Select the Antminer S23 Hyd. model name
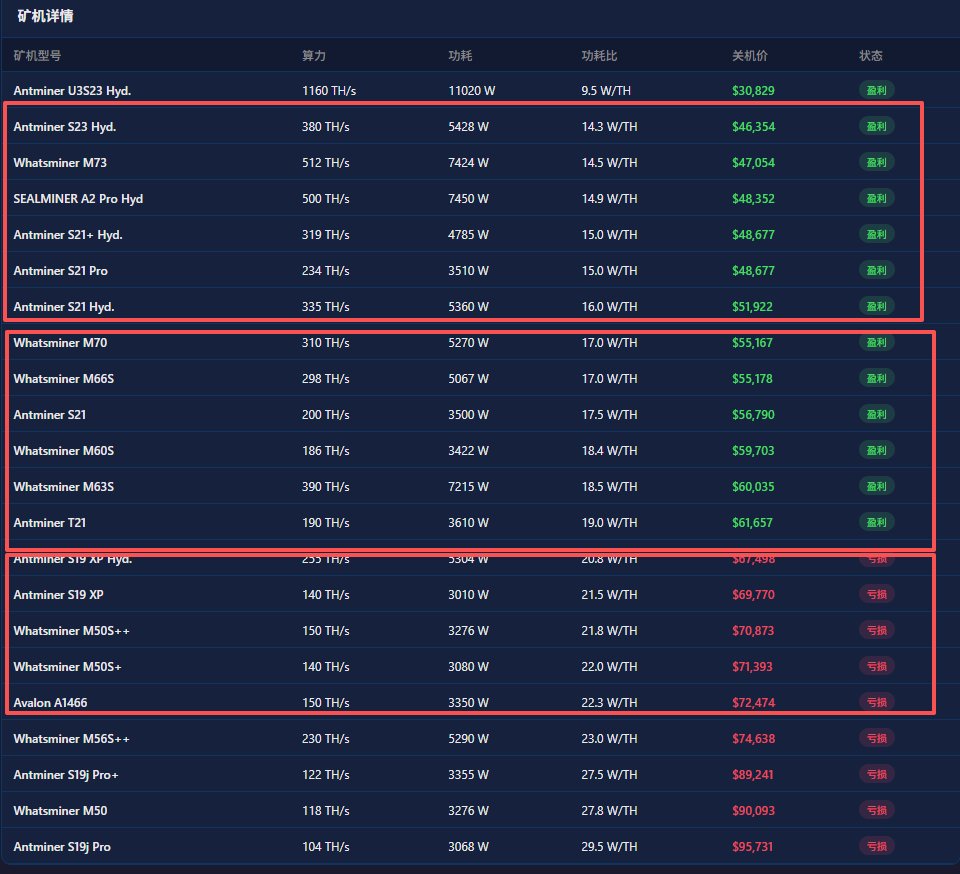Image resolution: width=960 pixels, height=874 pixels. click(x=65, y=127)
